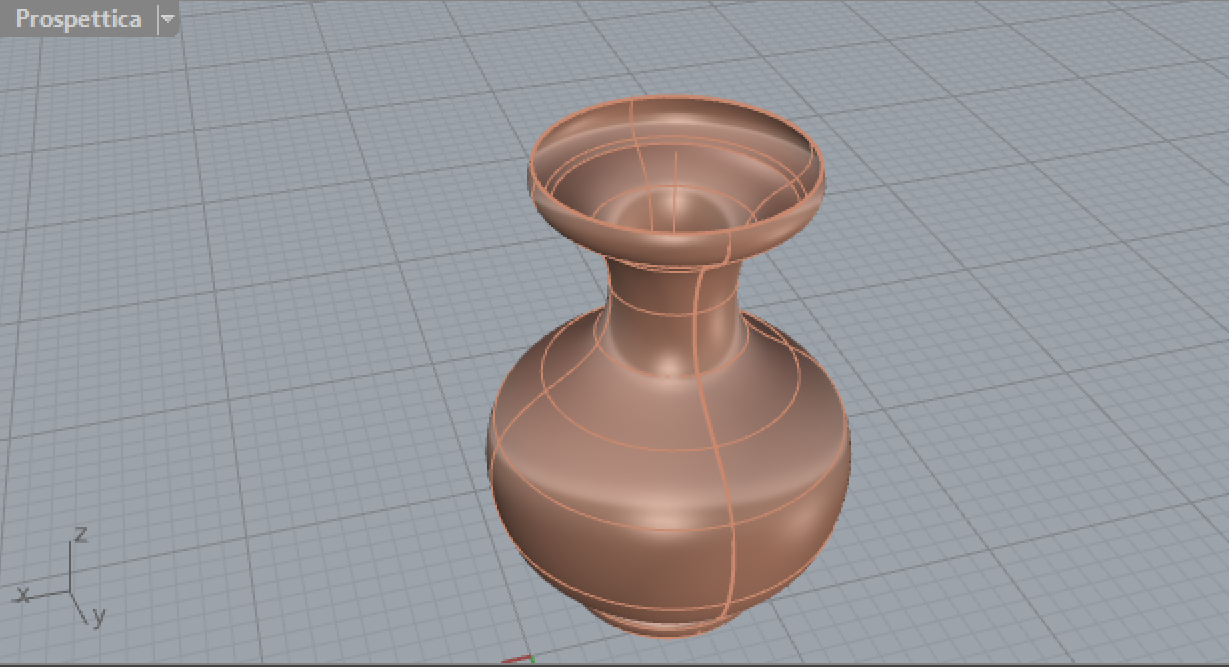Screen dimensions: 1229x667
Task: Open the Prospettica viewport dropdown arrow
Action: click(x=167, y=19)
